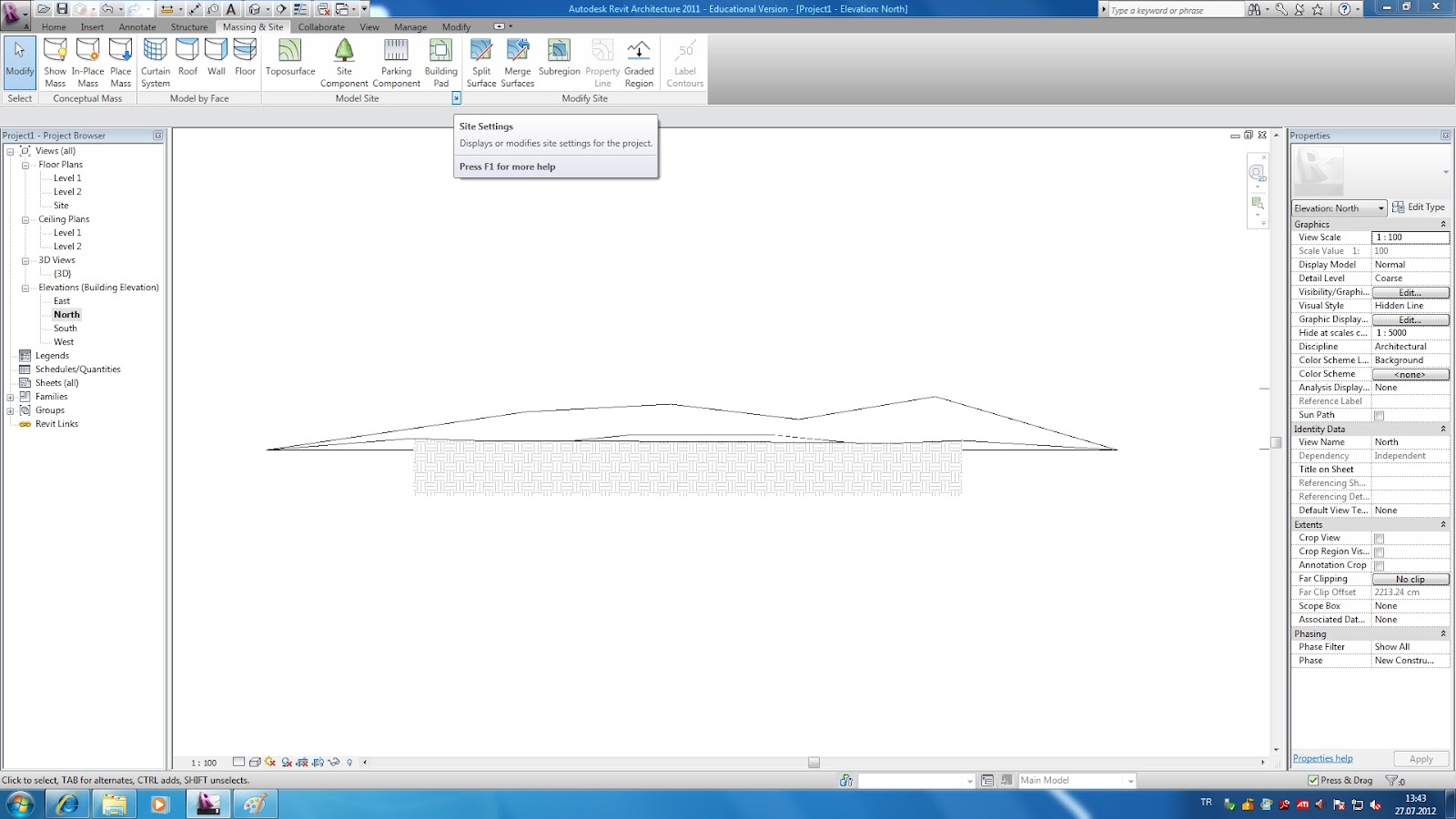This screenshot has height=819, width=1456.
Task: Open the Elevation: North type selector dropdown
Action: coord(1340,208)
